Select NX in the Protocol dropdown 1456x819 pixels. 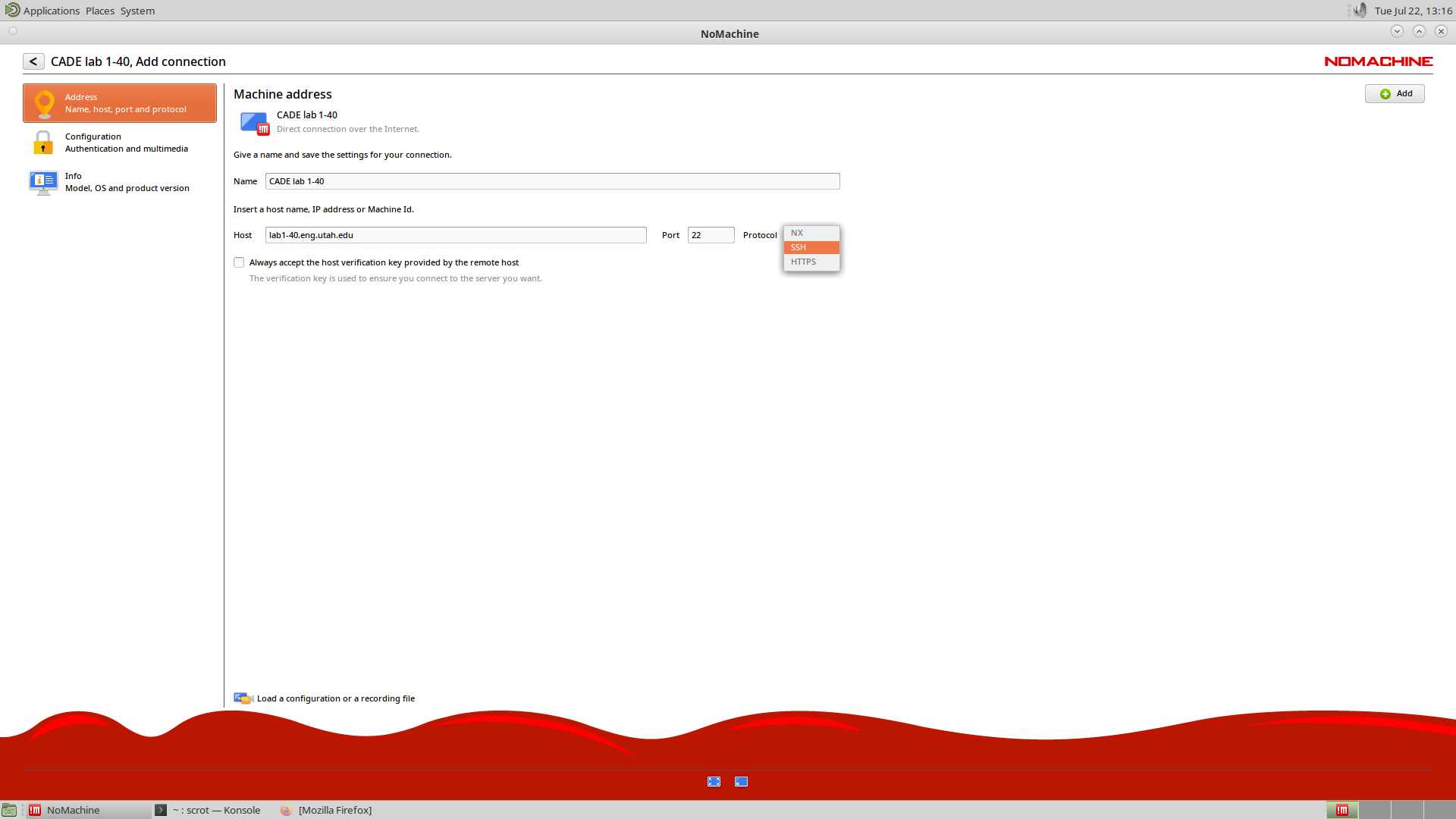pos(811,233)
